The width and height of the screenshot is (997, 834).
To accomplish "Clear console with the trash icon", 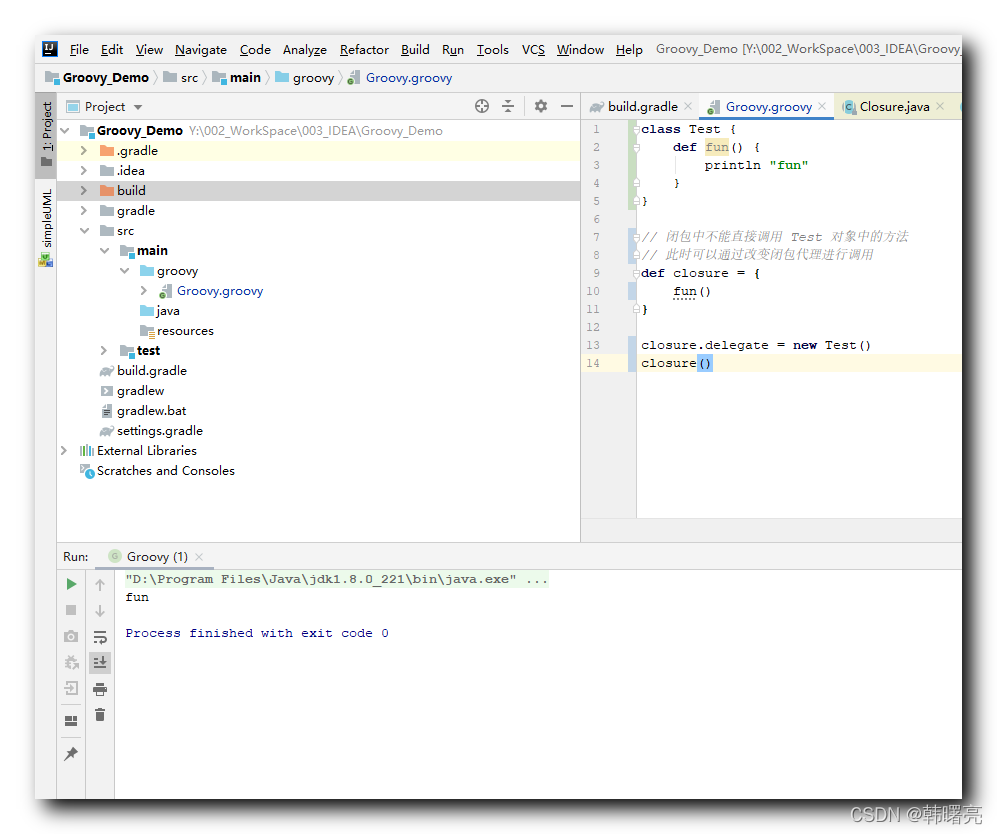I will 100,715.
